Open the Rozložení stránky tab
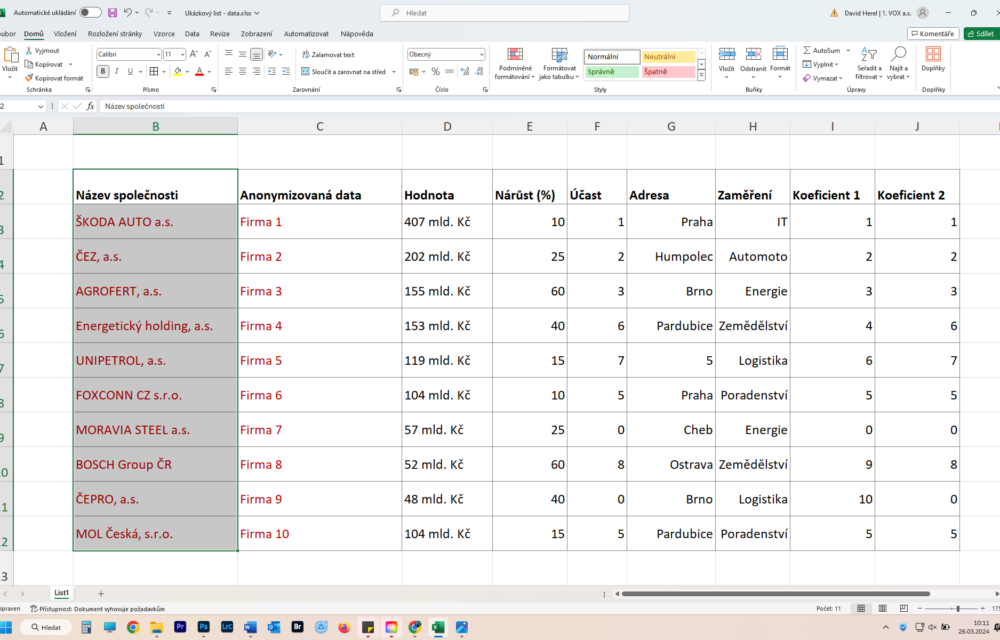 115,33
